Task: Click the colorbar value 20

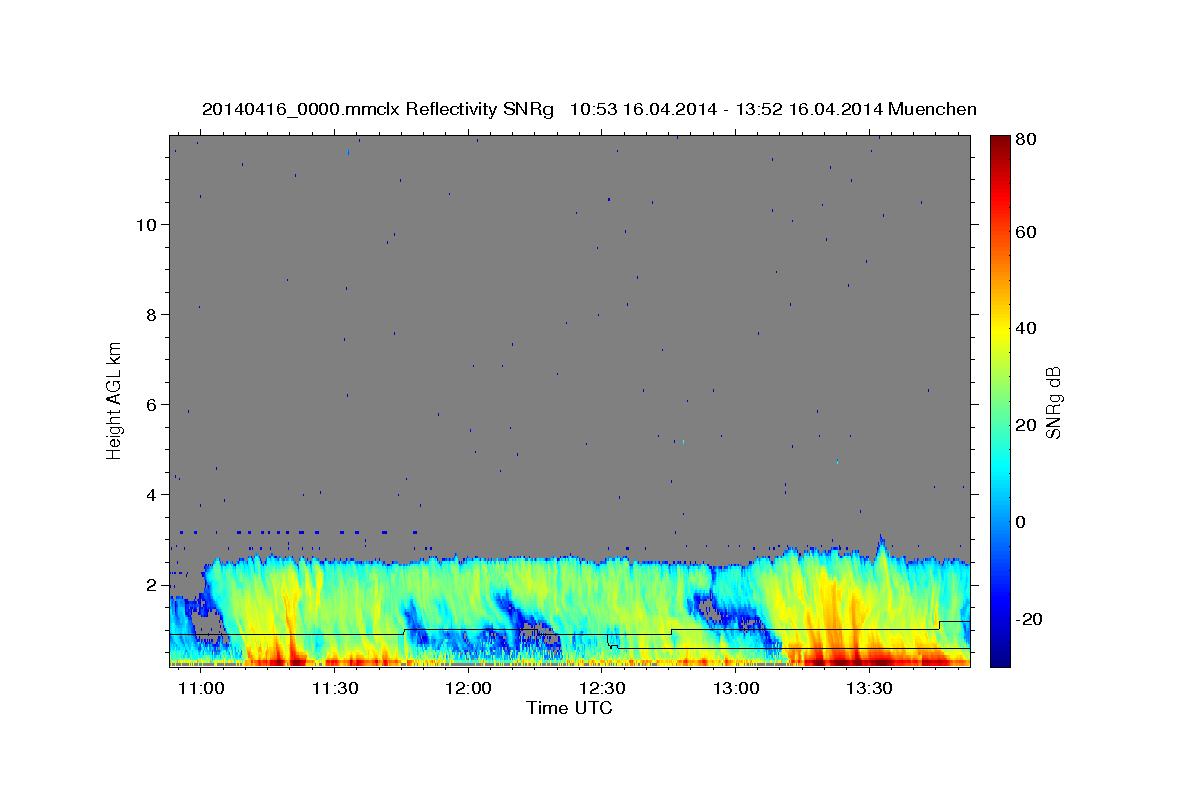Action: coord(1025,425)
